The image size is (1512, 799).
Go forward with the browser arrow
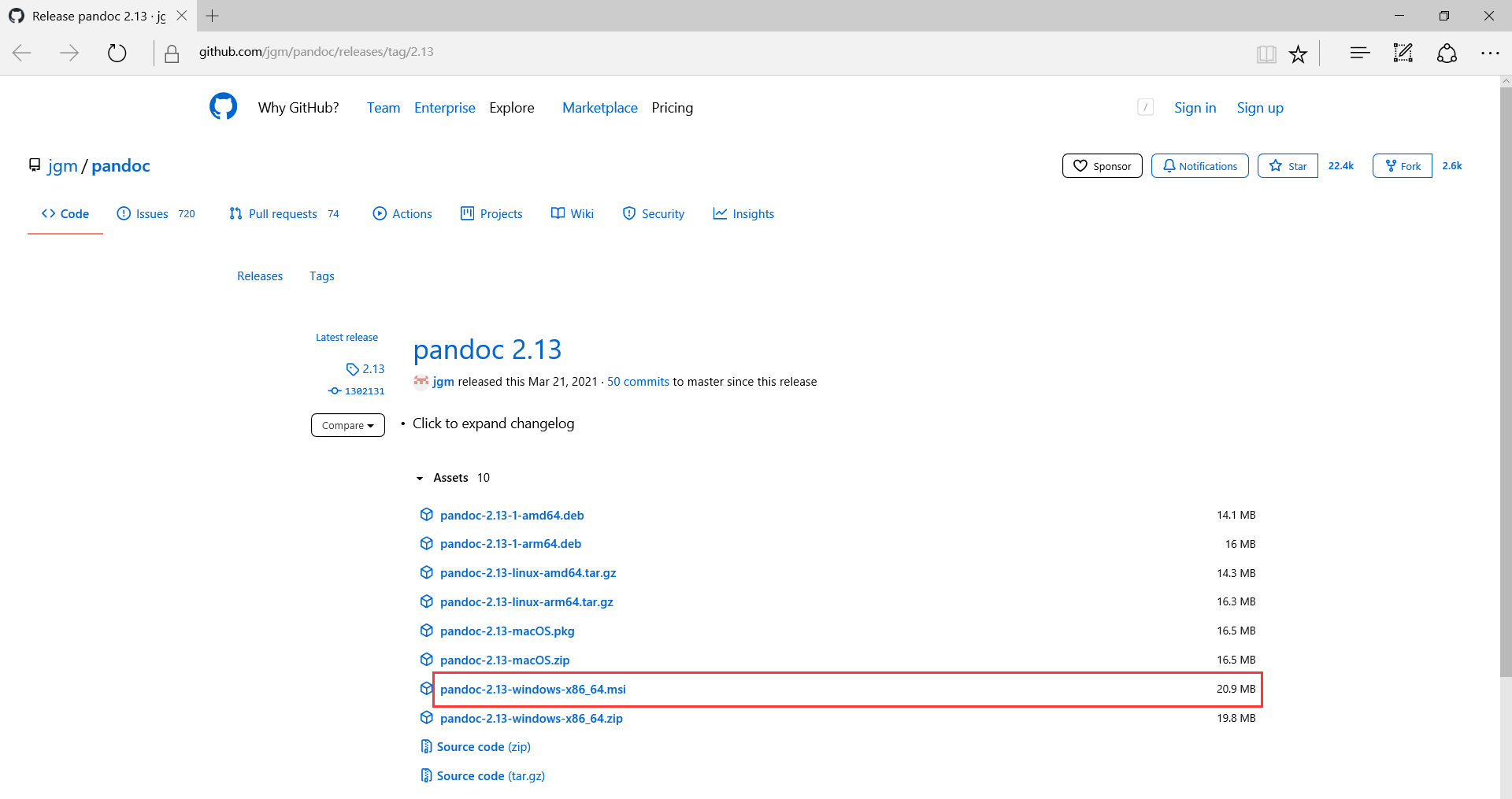pyautogui.click(x=69, y=53)
